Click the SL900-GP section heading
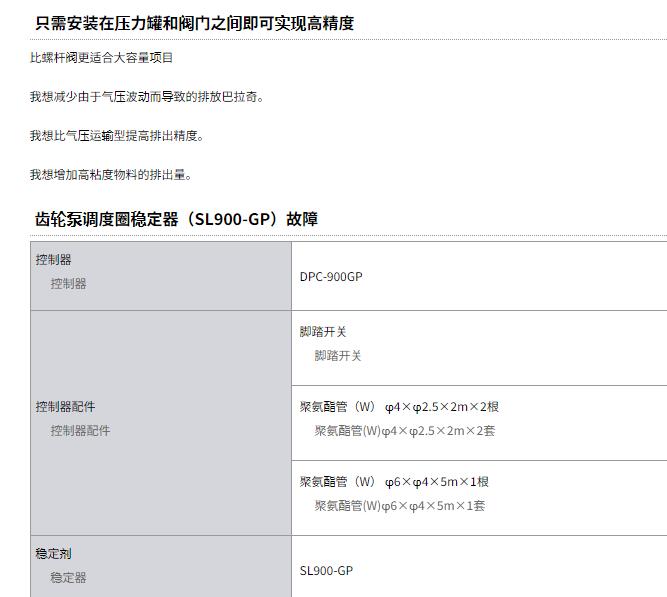Viewport: 667px width, 597px height. click(x=176, y=219)
